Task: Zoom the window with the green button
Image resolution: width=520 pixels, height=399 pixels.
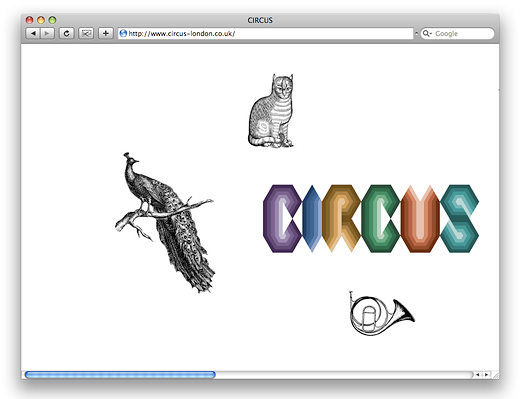Action: [x=52, y=20]
